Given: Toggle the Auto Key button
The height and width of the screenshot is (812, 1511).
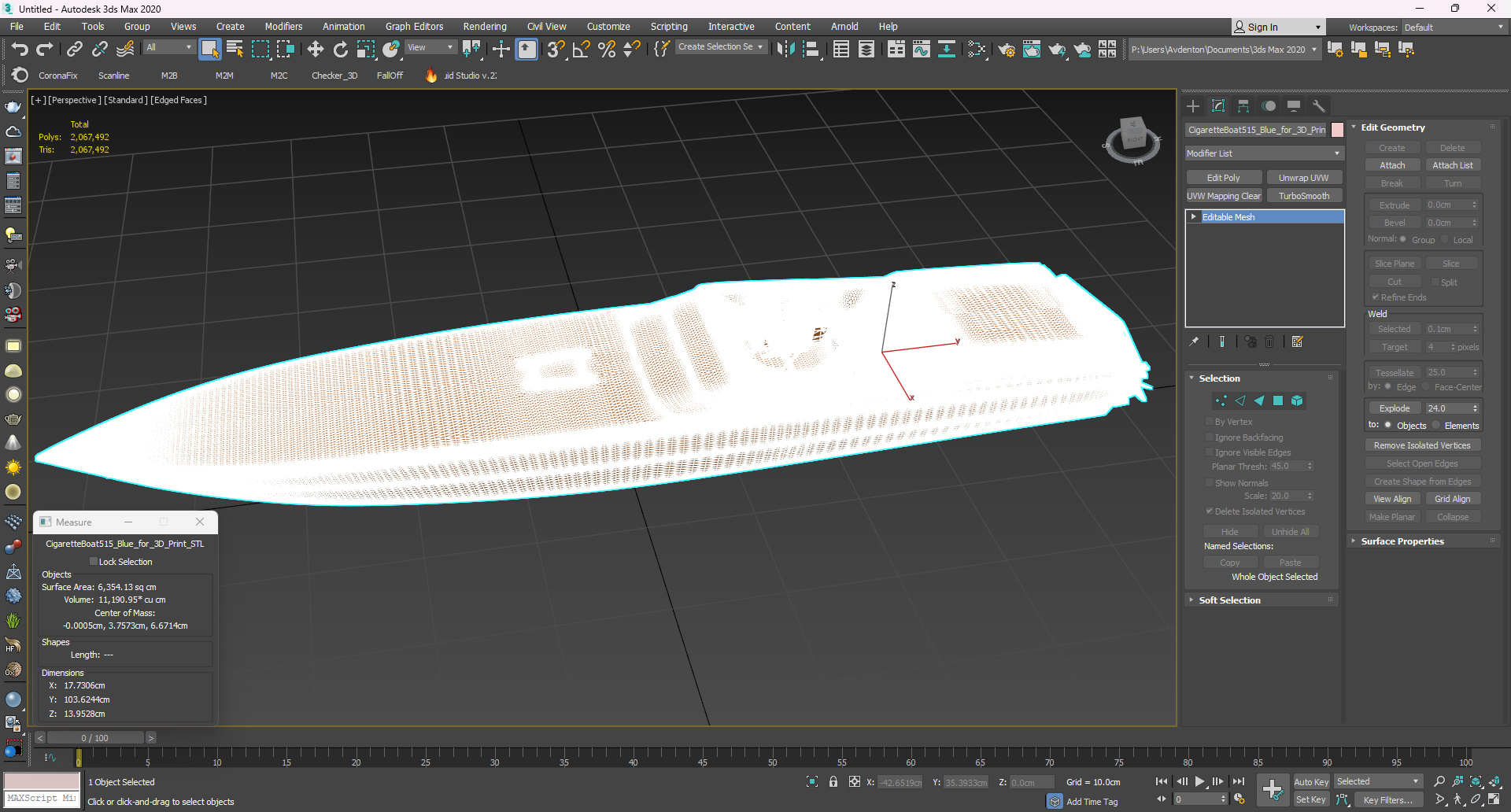Looking at the screenshot, I should (1311, 781).
